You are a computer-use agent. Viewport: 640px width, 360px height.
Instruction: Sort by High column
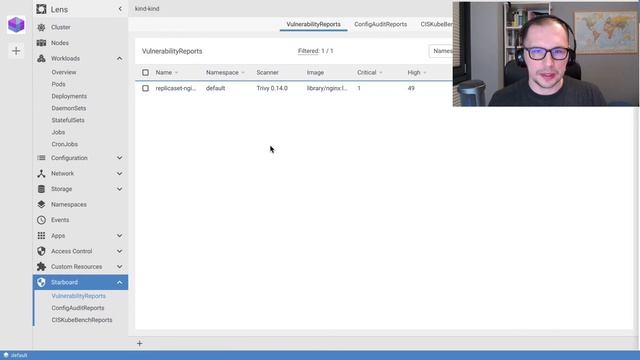[x=417, y=73]
